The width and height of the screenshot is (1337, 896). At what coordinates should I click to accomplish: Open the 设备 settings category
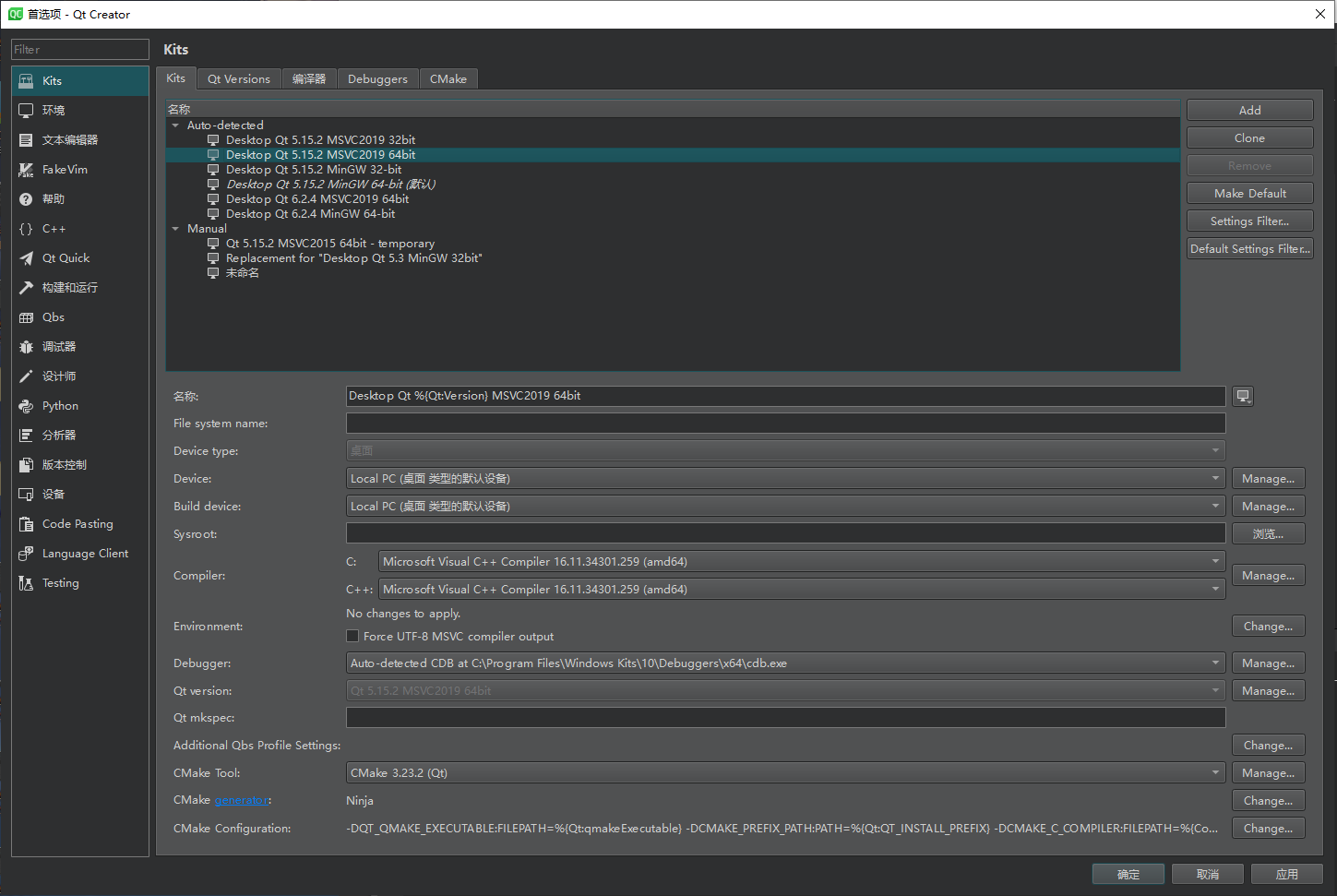click(x=80, y=495)
